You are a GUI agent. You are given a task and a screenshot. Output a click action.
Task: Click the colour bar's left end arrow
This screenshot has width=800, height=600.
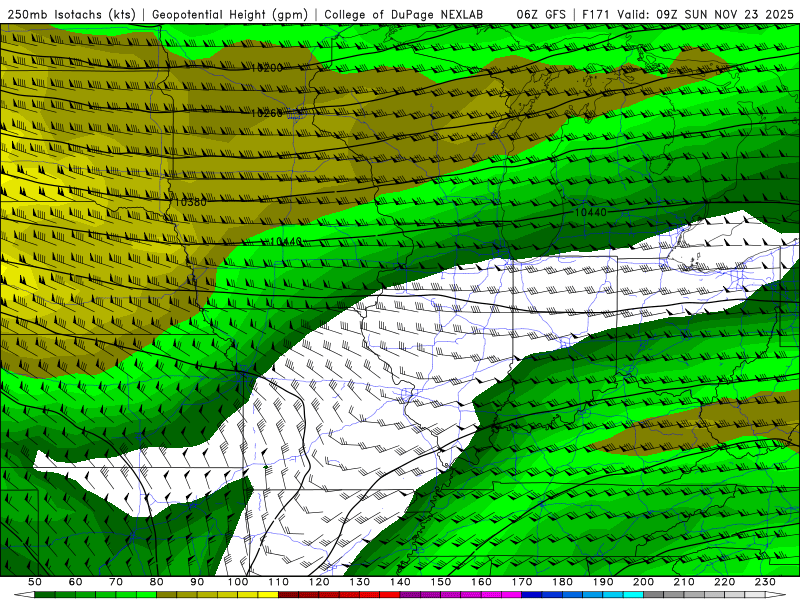(x=24, y=594)
